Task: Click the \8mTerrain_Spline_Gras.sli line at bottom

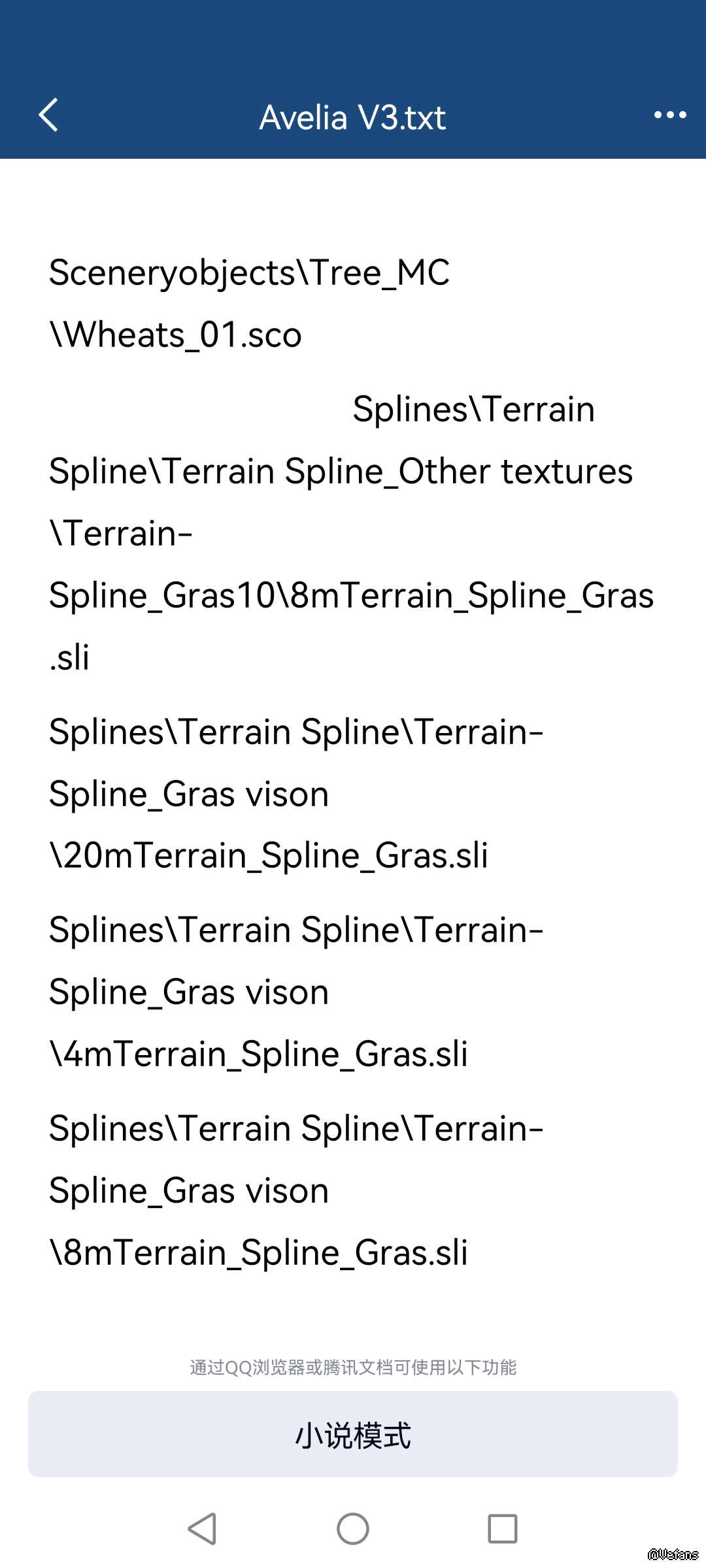Action: [x=259, y=1253]
